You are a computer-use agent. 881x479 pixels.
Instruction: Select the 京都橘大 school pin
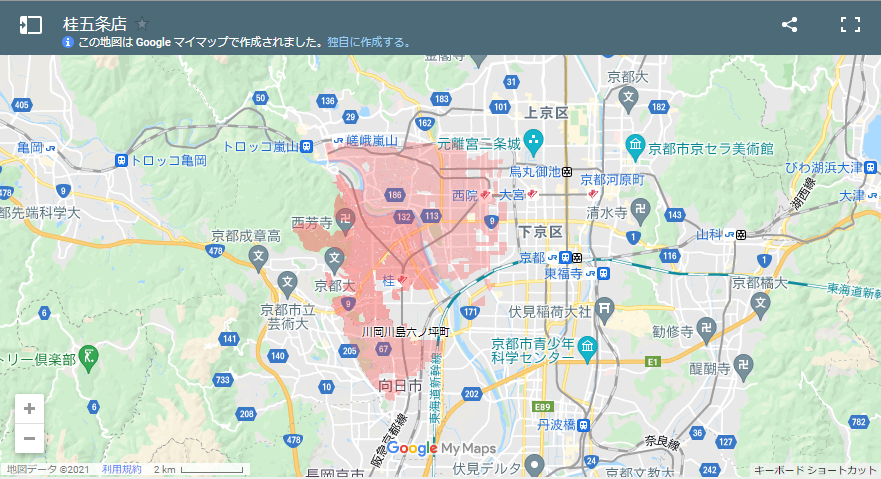(760, 306)
